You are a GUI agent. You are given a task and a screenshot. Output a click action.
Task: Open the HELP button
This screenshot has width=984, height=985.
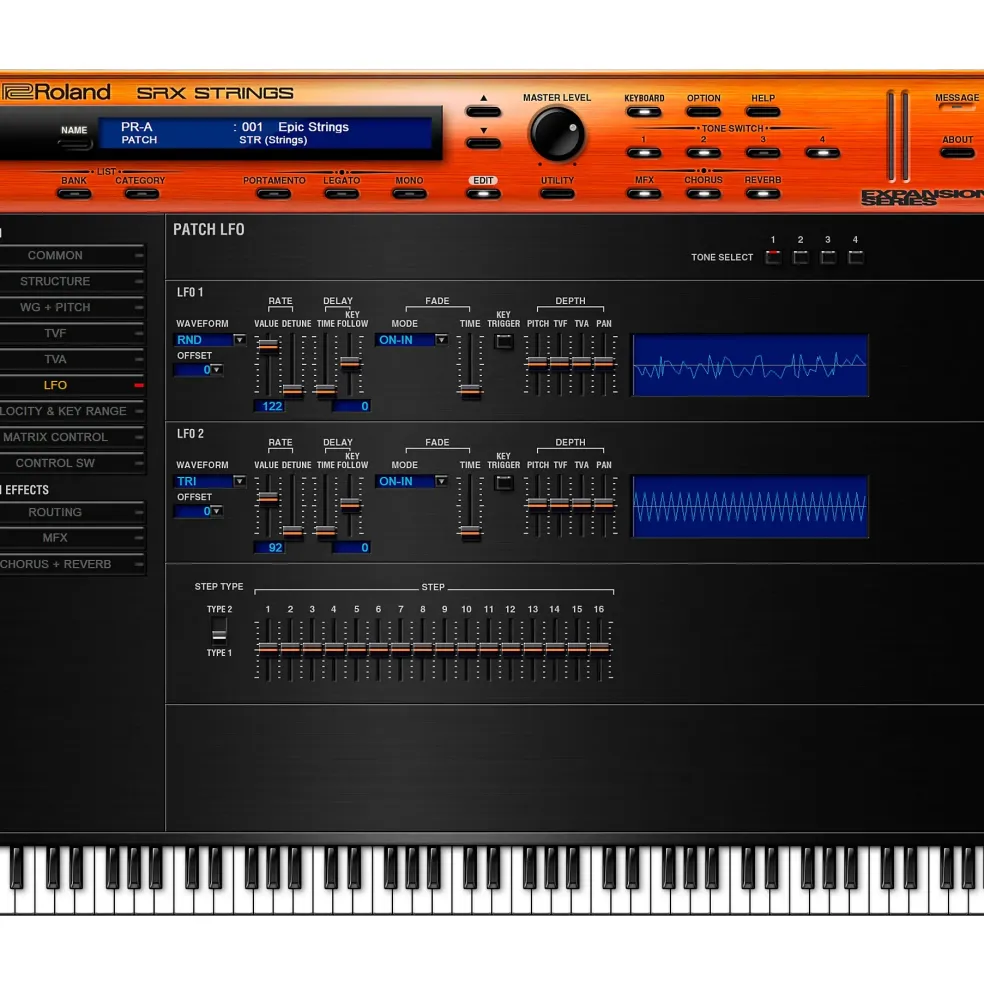[762, 112]
